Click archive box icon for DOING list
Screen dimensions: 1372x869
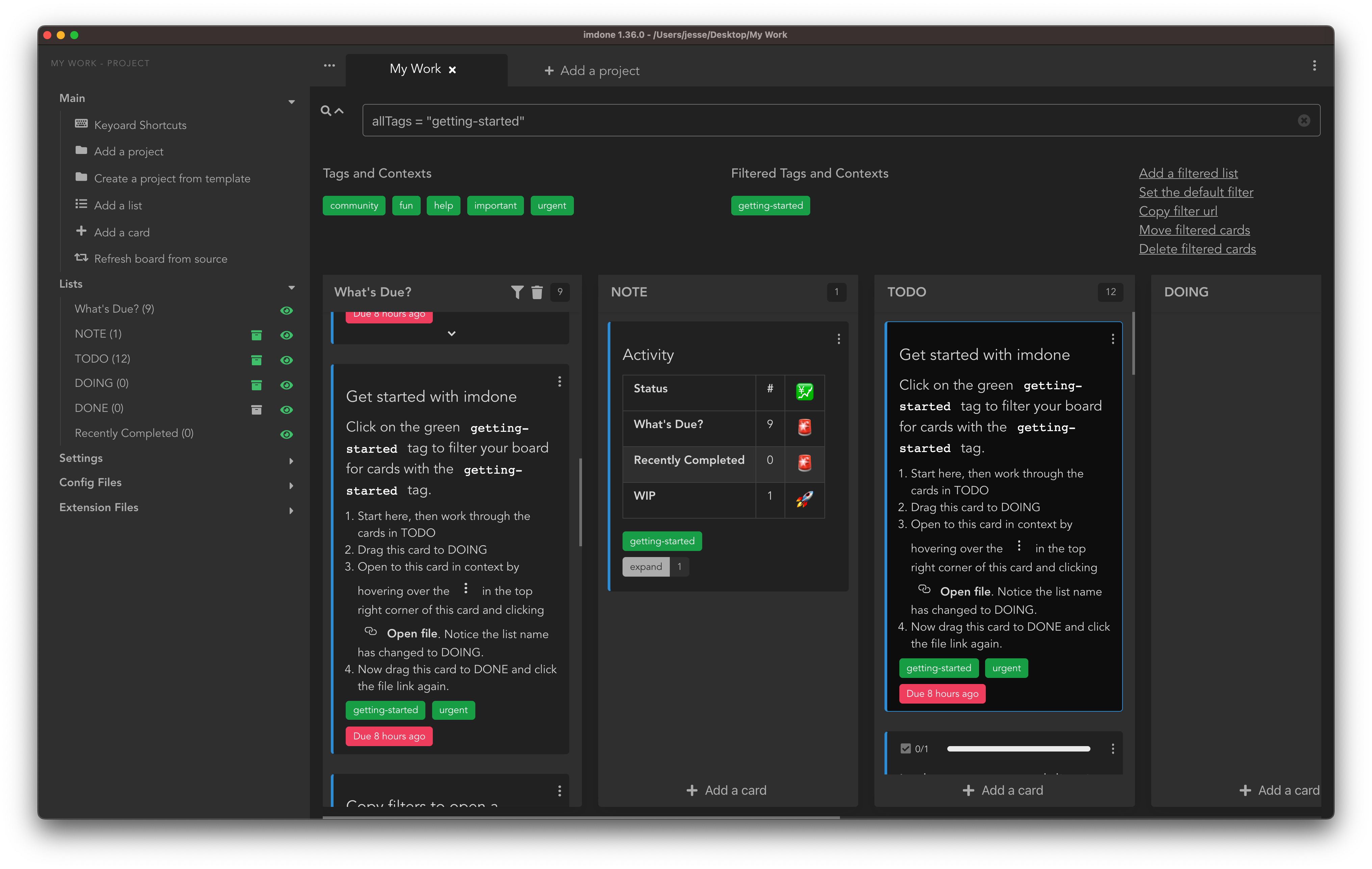pyautogui.click(x=256, y=385)
